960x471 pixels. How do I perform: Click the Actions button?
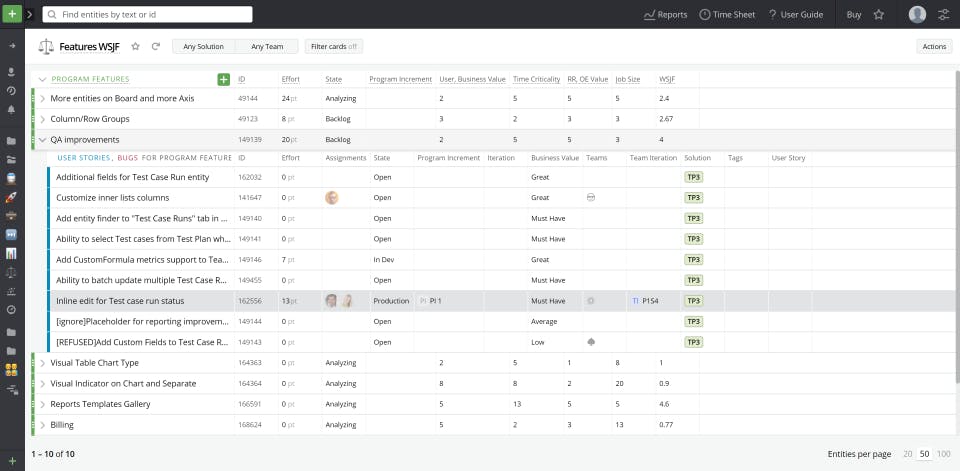[934, 47]
